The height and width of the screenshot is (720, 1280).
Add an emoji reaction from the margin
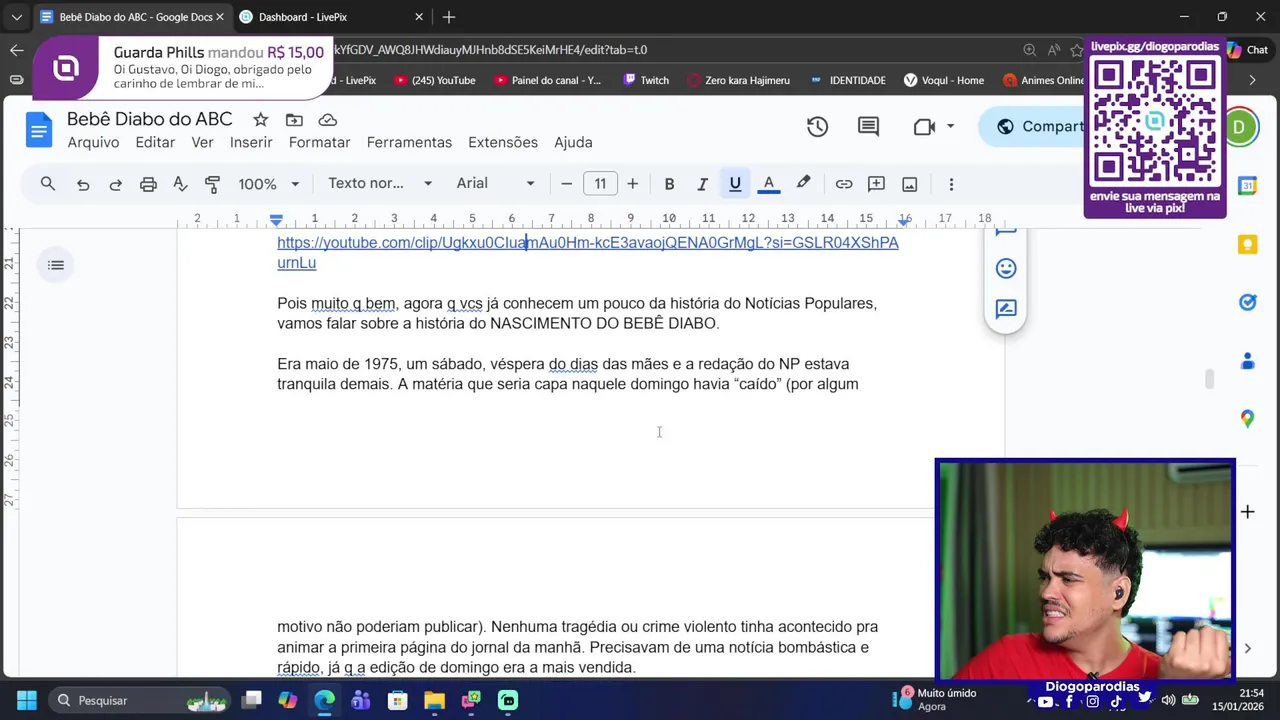click(1006, 268)
